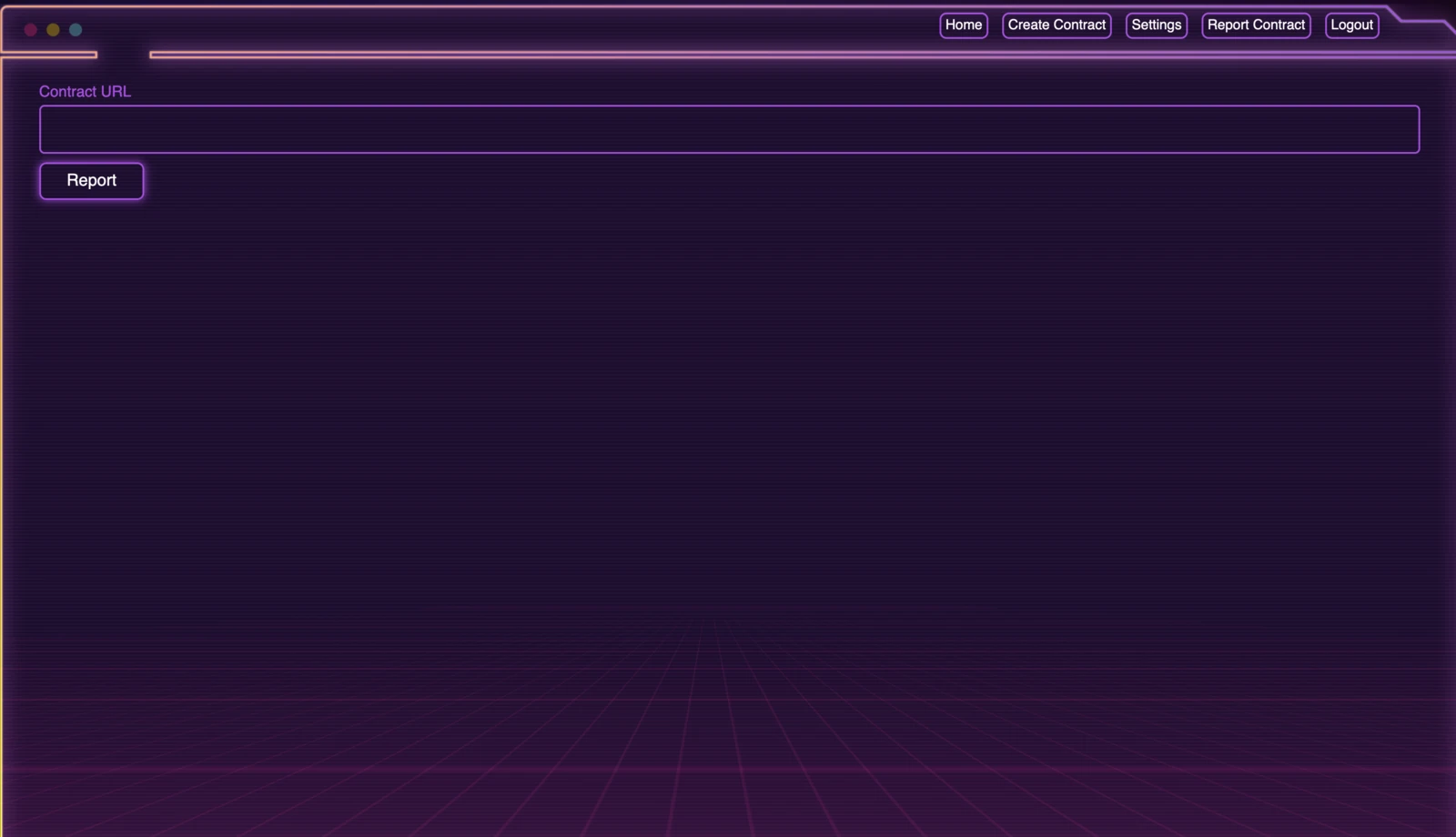Click the Contract URL label text
The width and height of the screenshot is (1456, 837).
(x=85, y=92)
